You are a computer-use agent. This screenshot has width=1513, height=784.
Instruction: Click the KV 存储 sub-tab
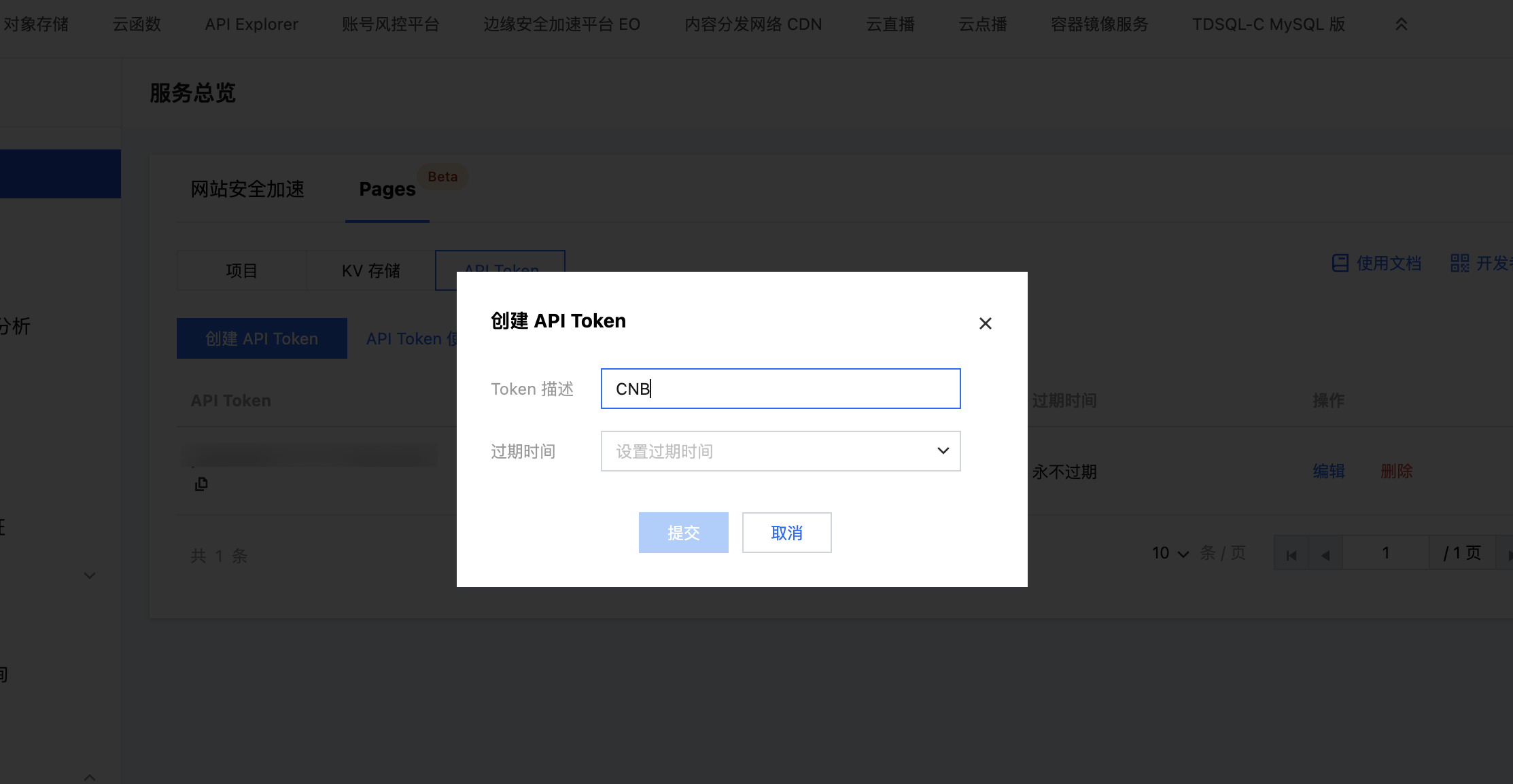(x=371, y=270)
